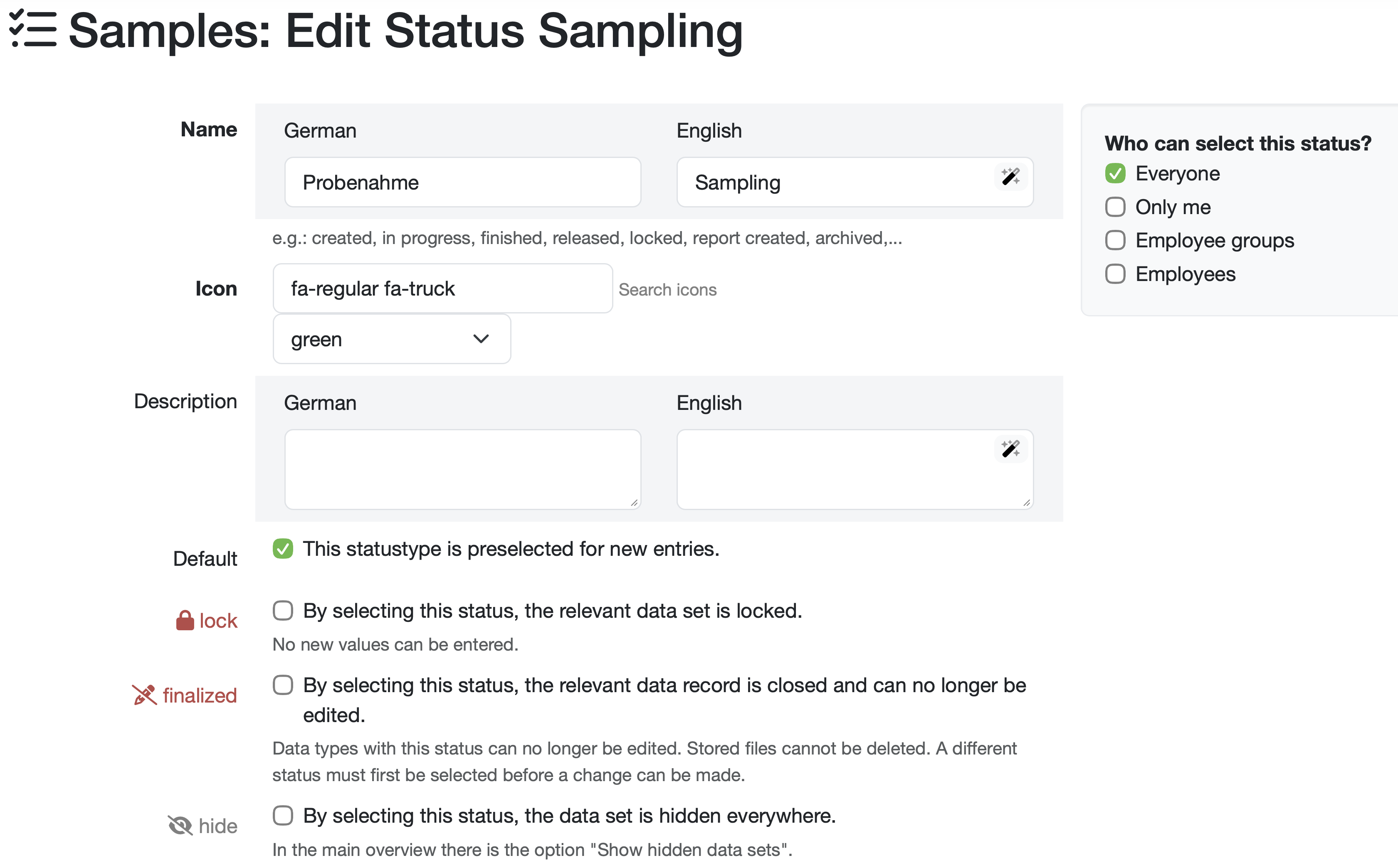Click the German name field Probenahme
Screen dimensions: 1398x868
[462, 182]
